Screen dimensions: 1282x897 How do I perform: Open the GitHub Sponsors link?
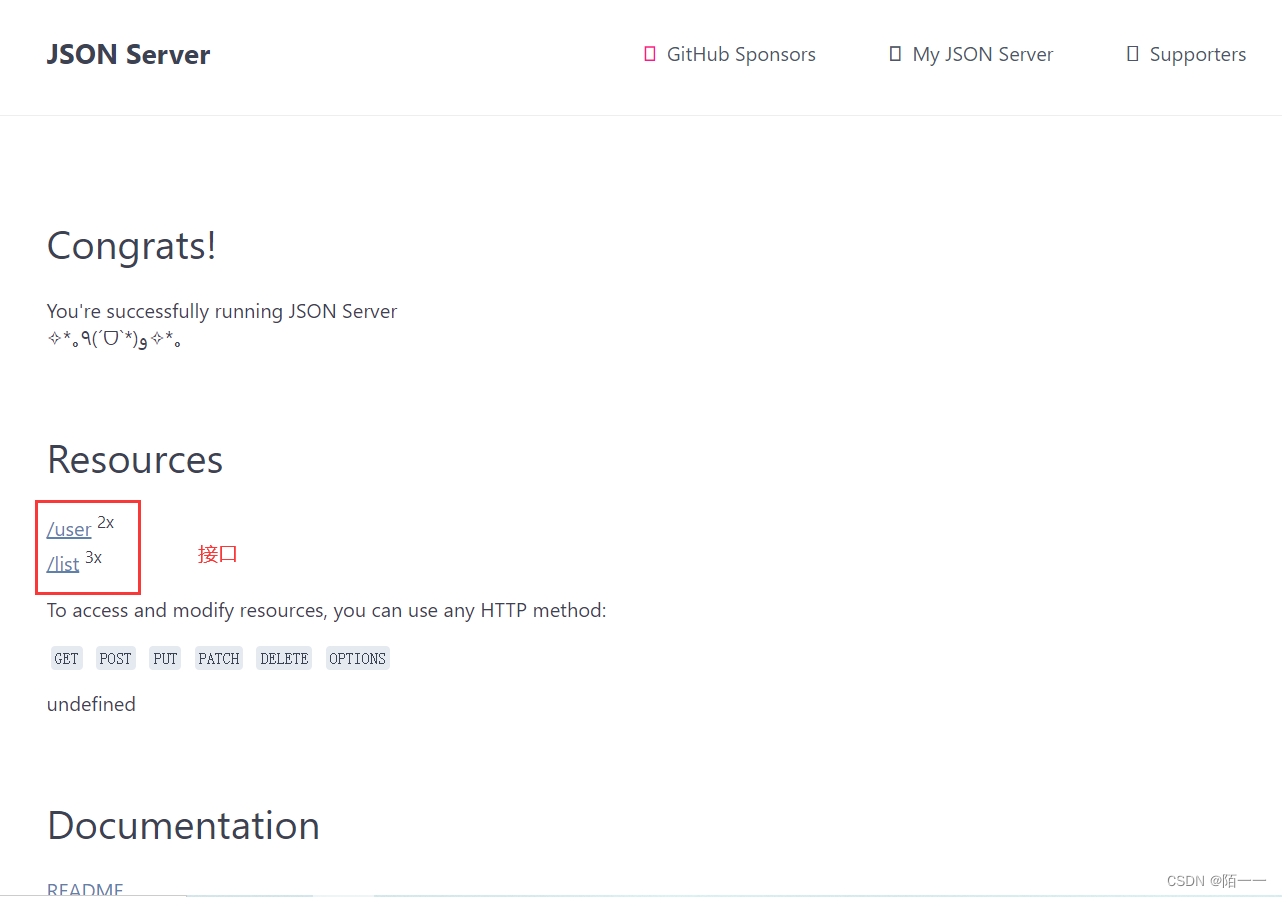click(741, 54)
